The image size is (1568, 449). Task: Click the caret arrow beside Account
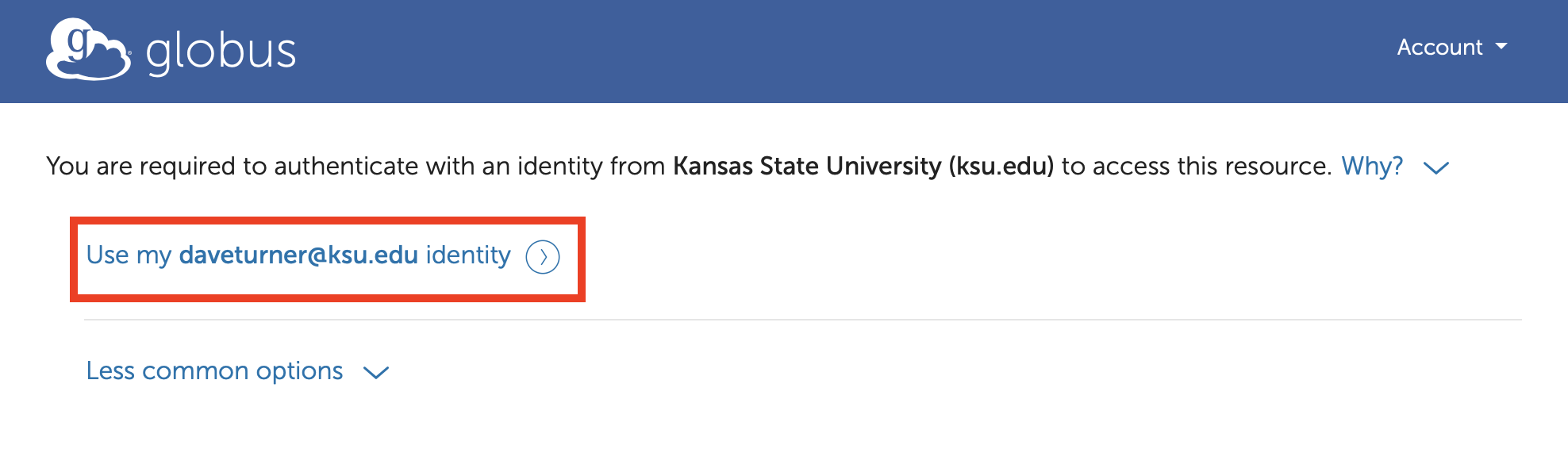(1501, 47)
